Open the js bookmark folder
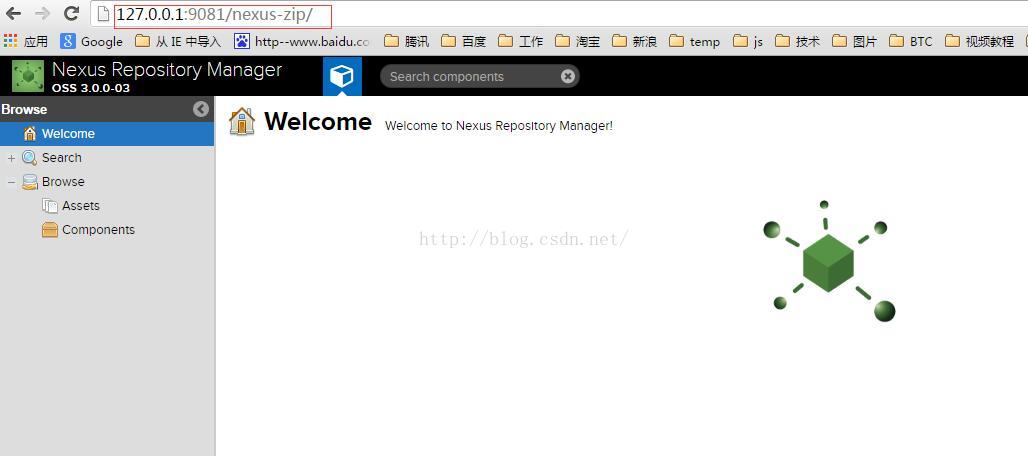Image resolution: width=1028 pixels, height=456 pixels. pos(748,41)
